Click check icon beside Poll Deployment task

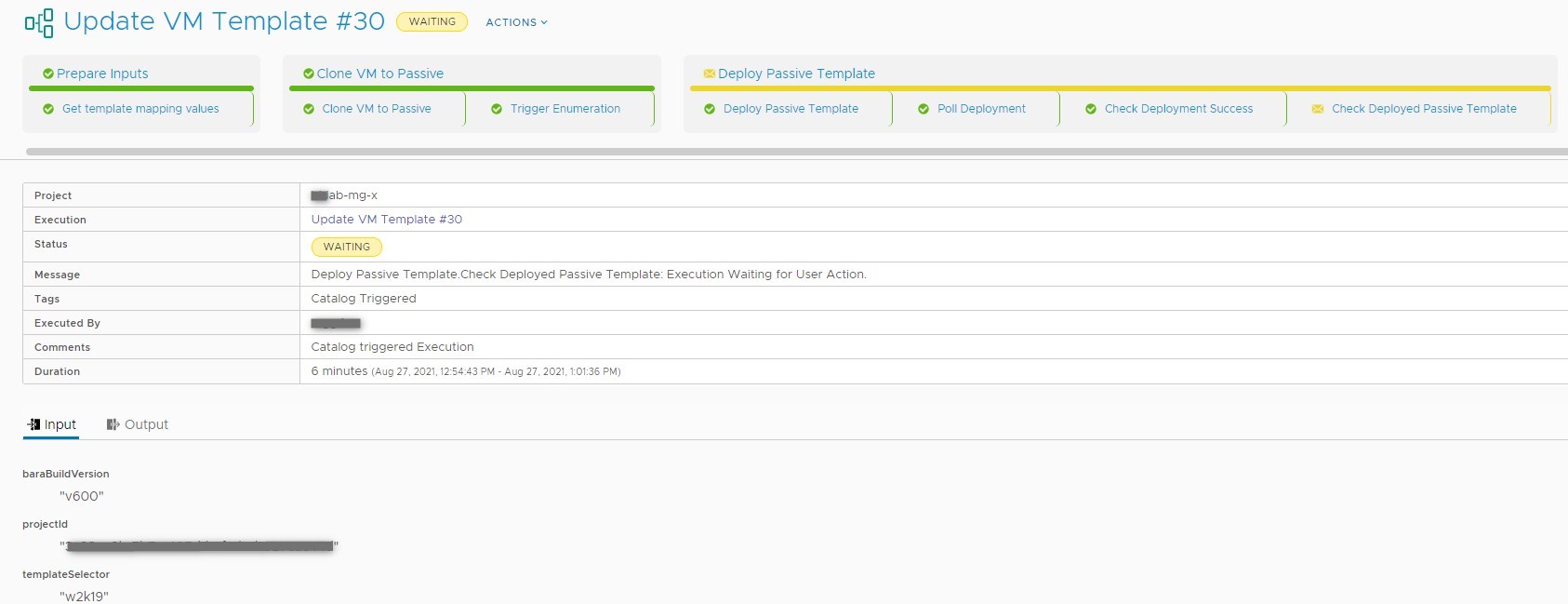(x=924, y=109)
